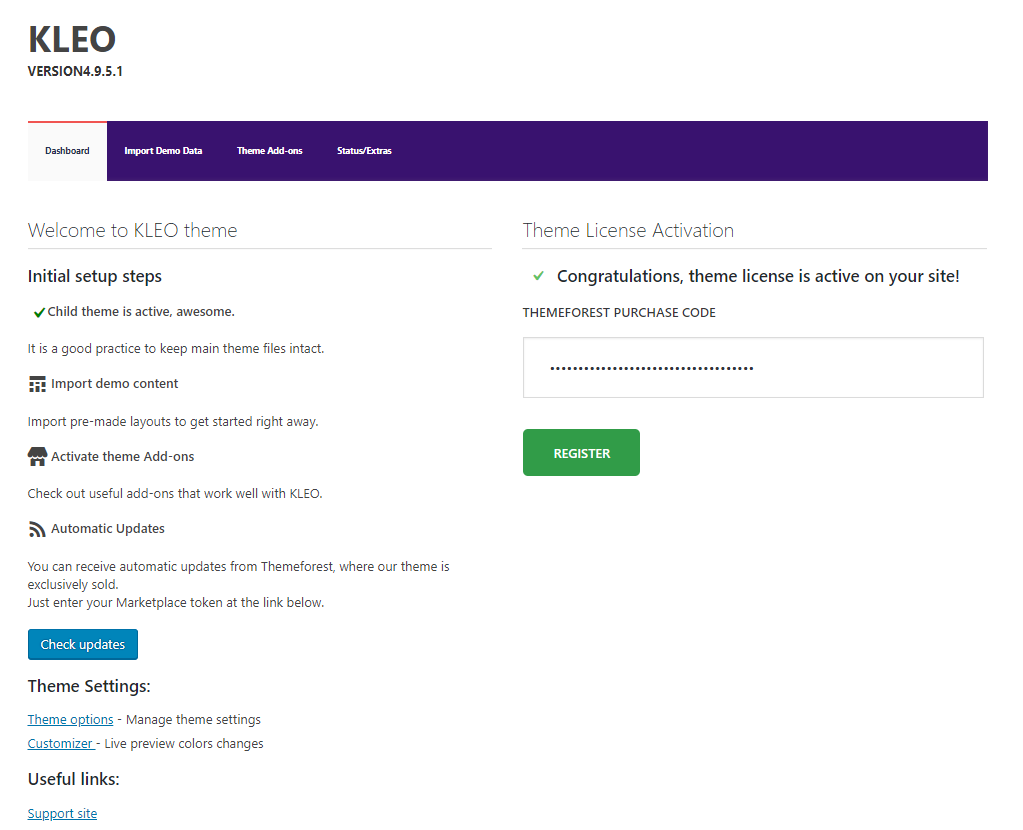
Task: Click the 'Import demo content' heading
Action: click(114, 384)
